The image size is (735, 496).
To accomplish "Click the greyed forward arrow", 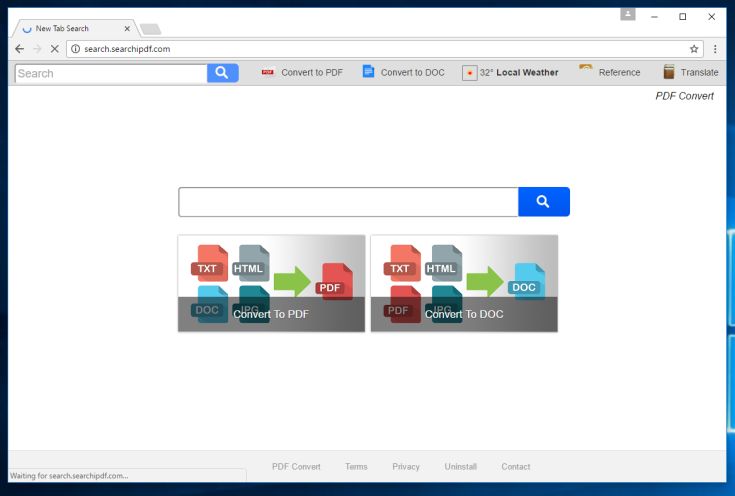I will pyautogui.click(x=37, y=49).
